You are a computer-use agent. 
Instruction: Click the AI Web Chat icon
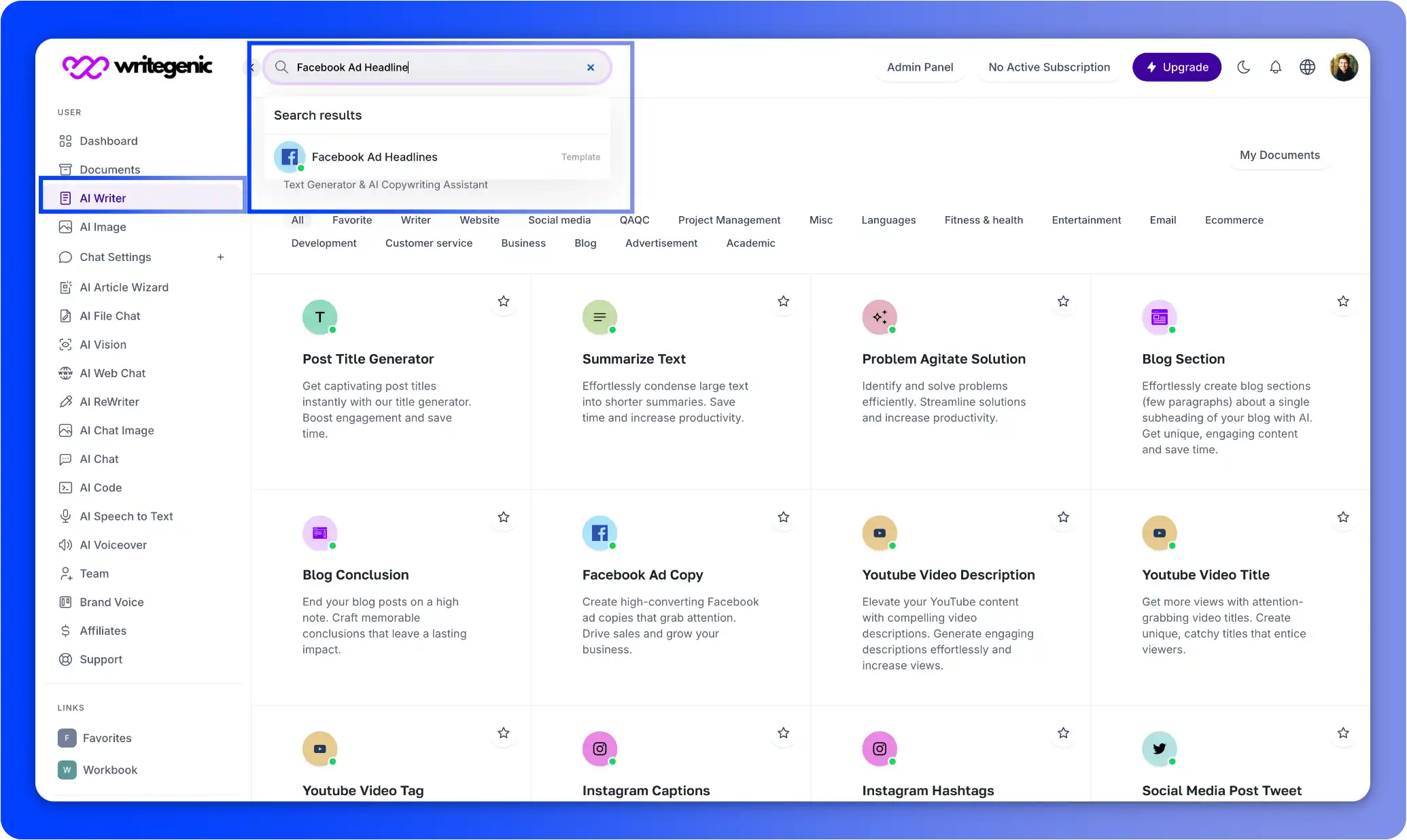point(65,373)
